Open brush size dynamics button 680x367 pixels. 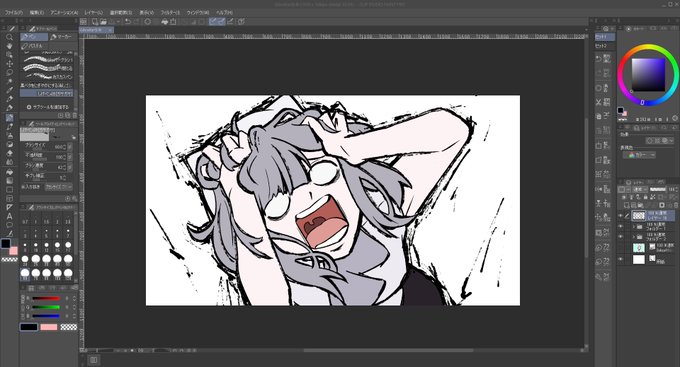pos(70,147)
